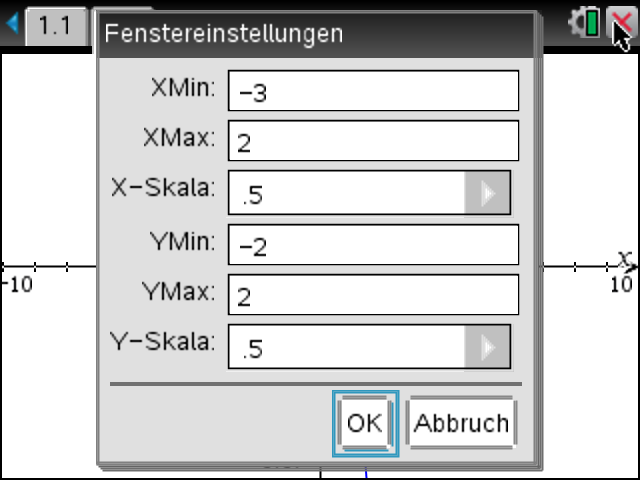Click the green battery status indicator

click(593, 23)
